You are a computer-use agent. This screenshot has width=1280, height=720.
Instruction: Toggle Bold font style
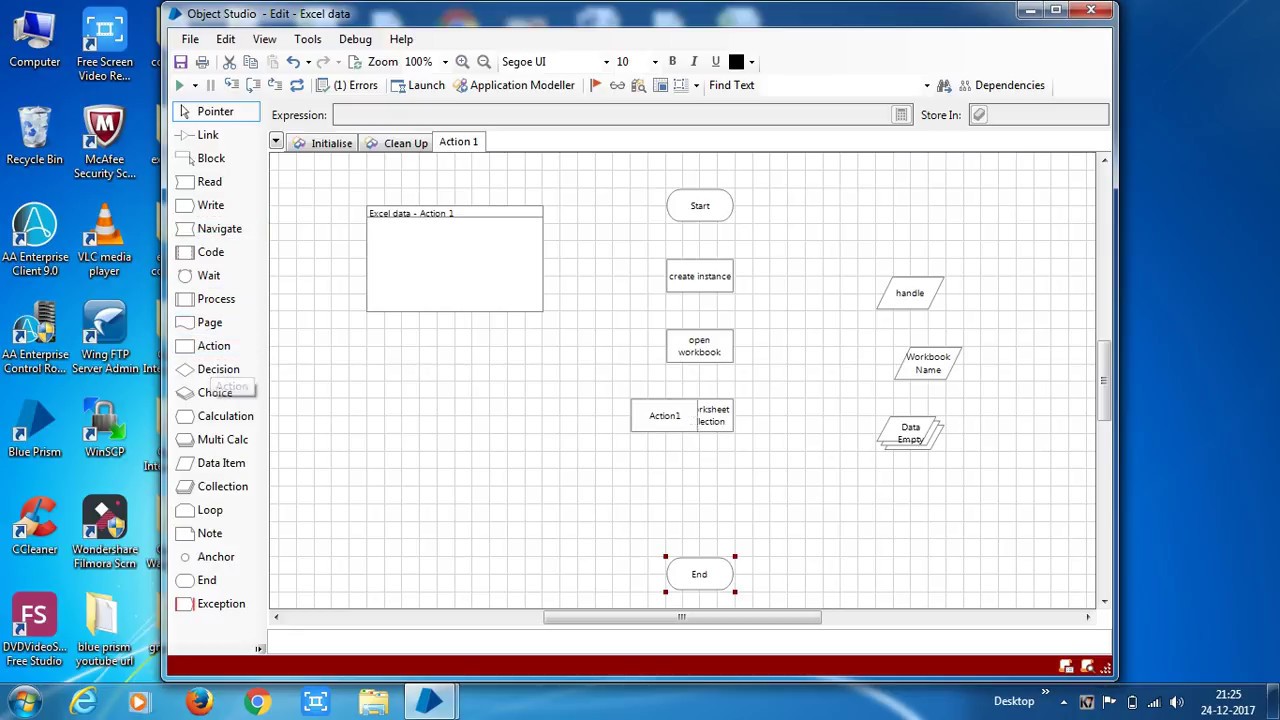coord(672,62)
